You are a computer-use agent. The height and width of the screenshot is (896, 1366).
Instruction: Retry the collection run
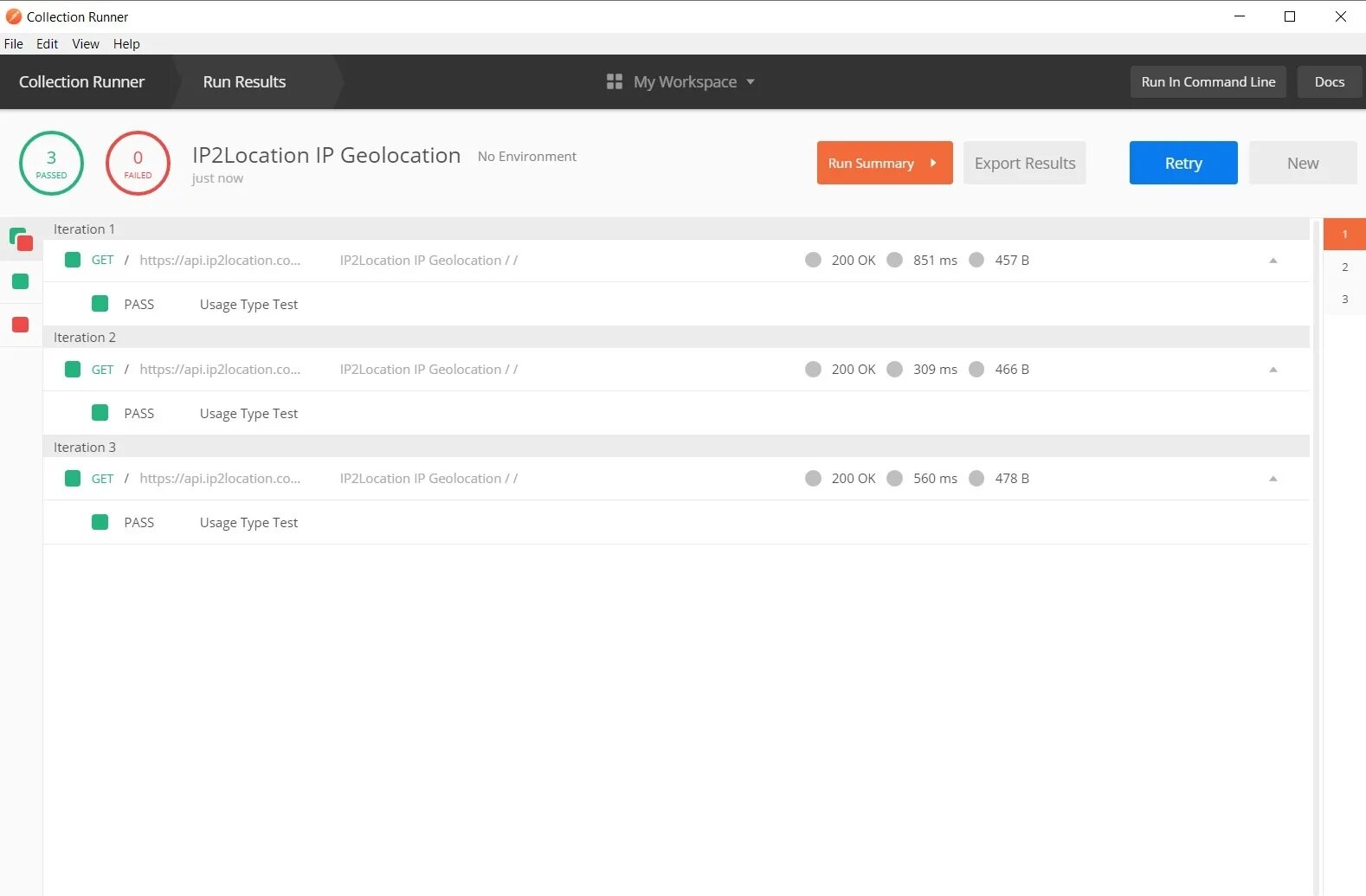click(1183, 163)
